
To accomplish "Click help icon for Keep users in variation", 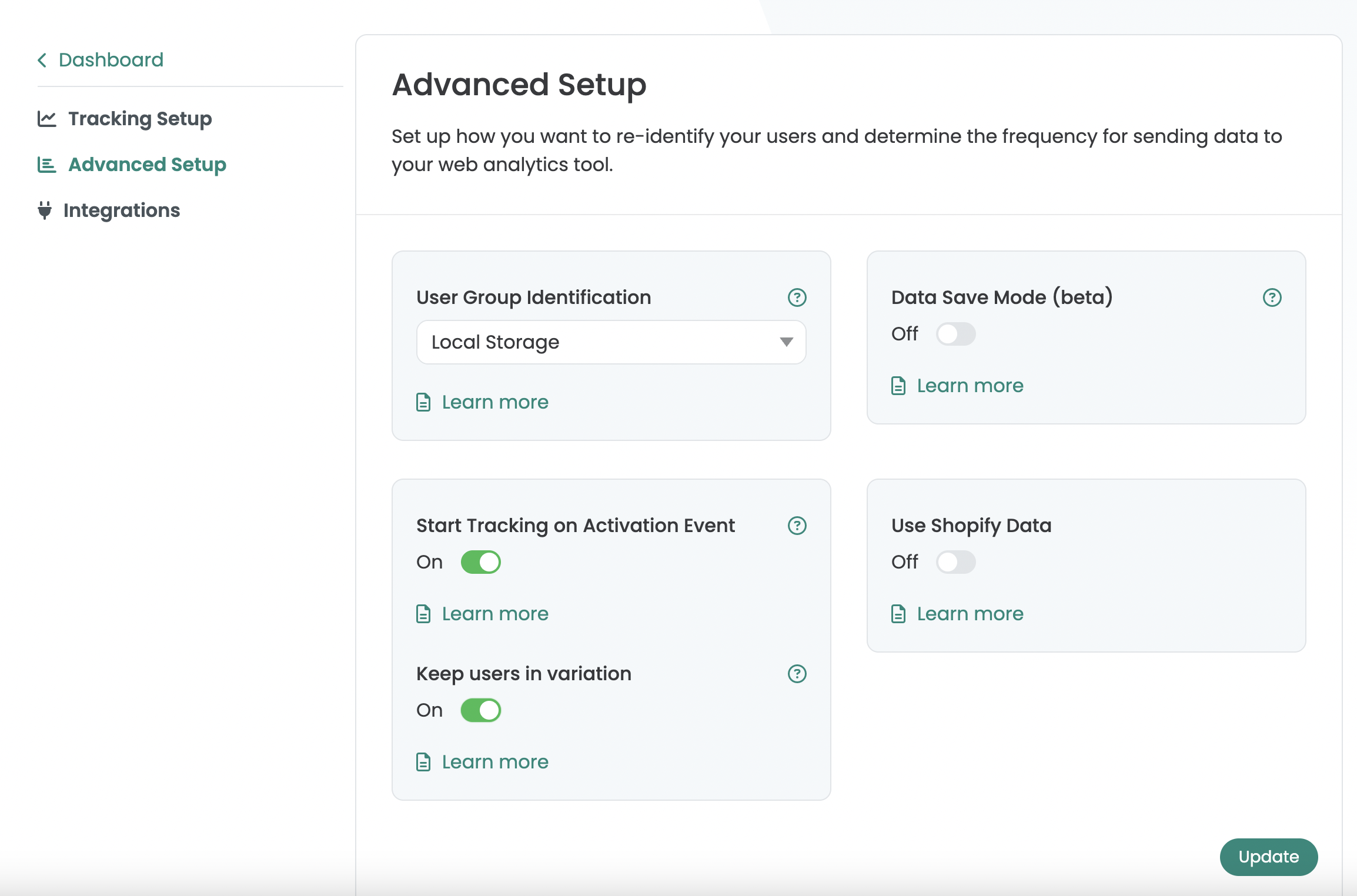I will click(x=797, y=674).
